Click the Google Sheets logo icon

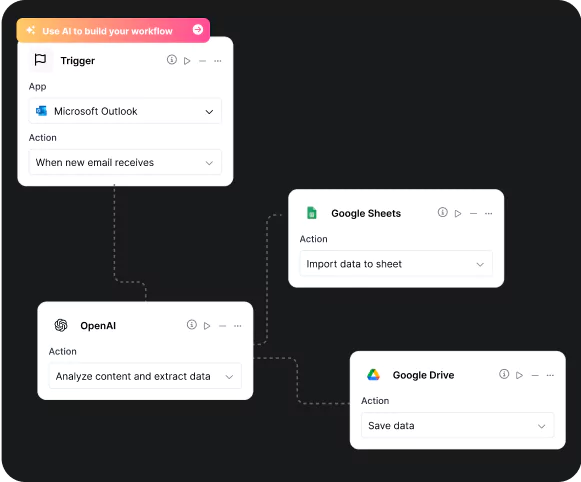312,213
